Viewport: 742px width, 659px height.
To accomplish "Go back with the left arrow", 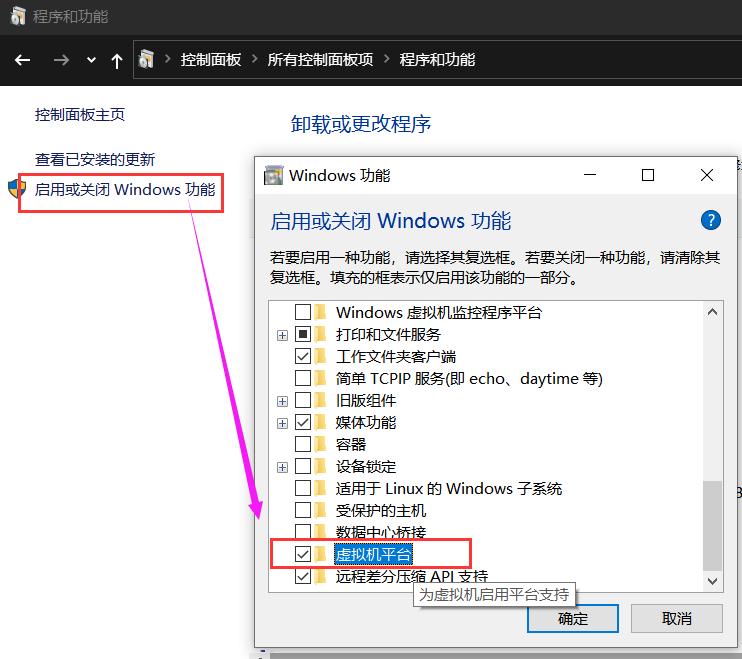I will pos(22,60).
